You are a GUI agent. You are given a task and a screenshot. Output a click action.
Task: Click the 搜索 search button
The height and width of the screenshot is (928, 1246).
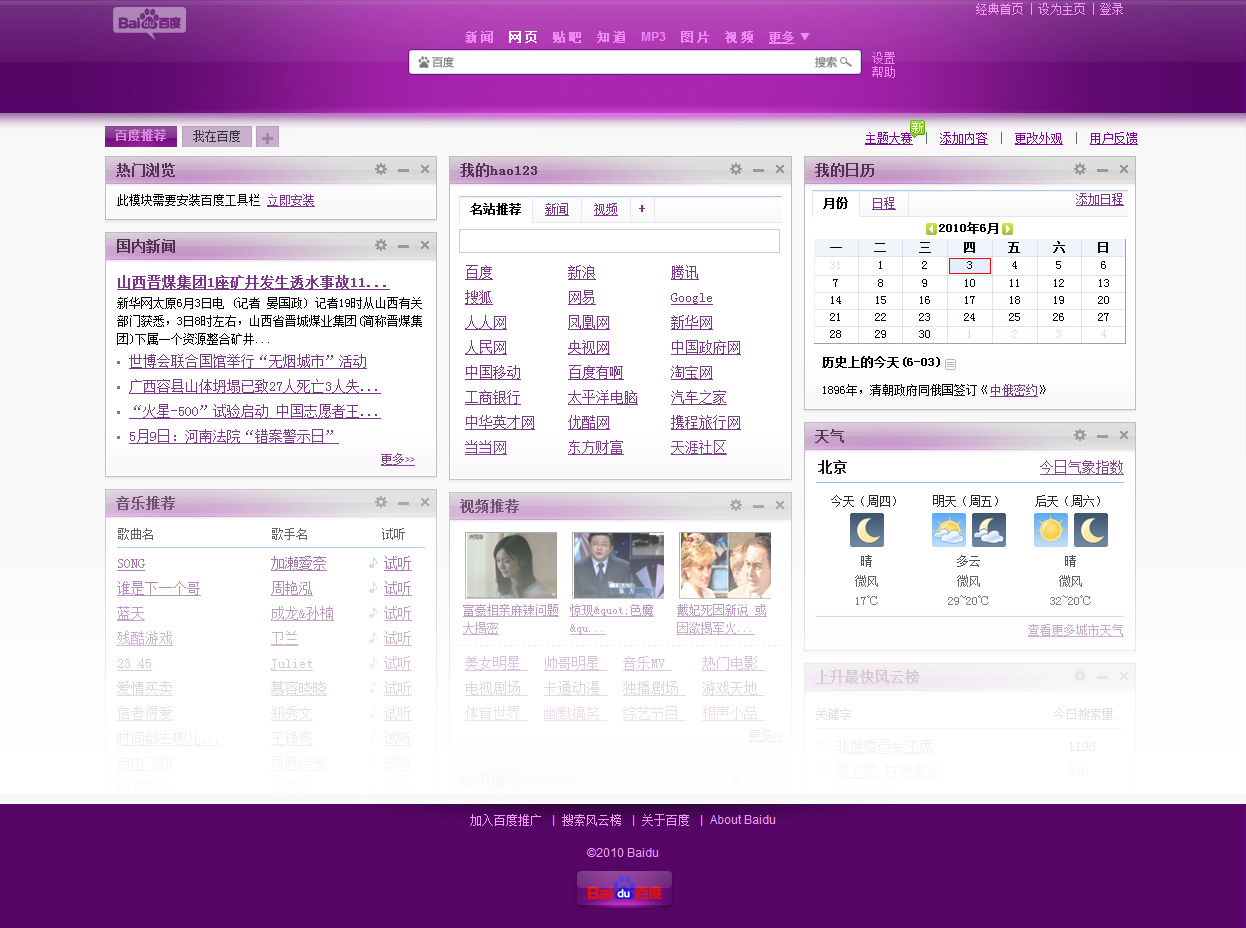[833, 62]
